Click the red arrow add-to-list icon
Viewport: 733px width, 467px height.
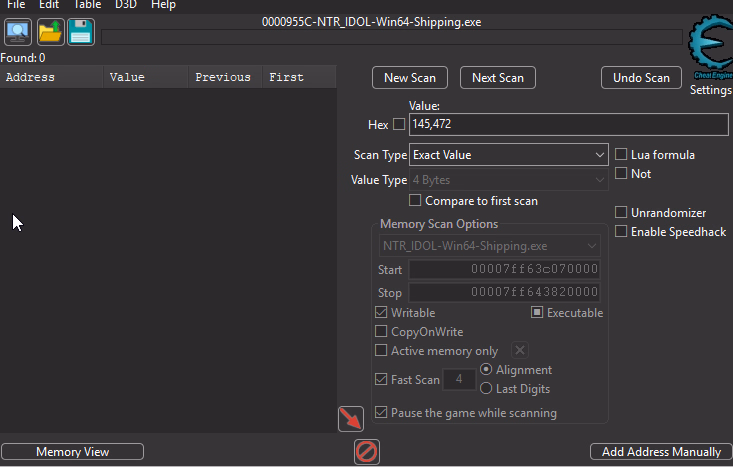point(351,419)
